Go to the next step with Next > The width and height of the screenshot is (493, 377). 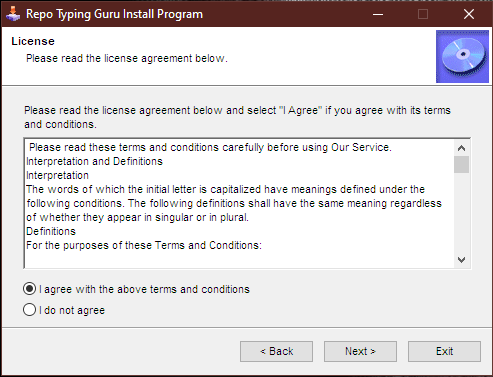tap(360, 351)
